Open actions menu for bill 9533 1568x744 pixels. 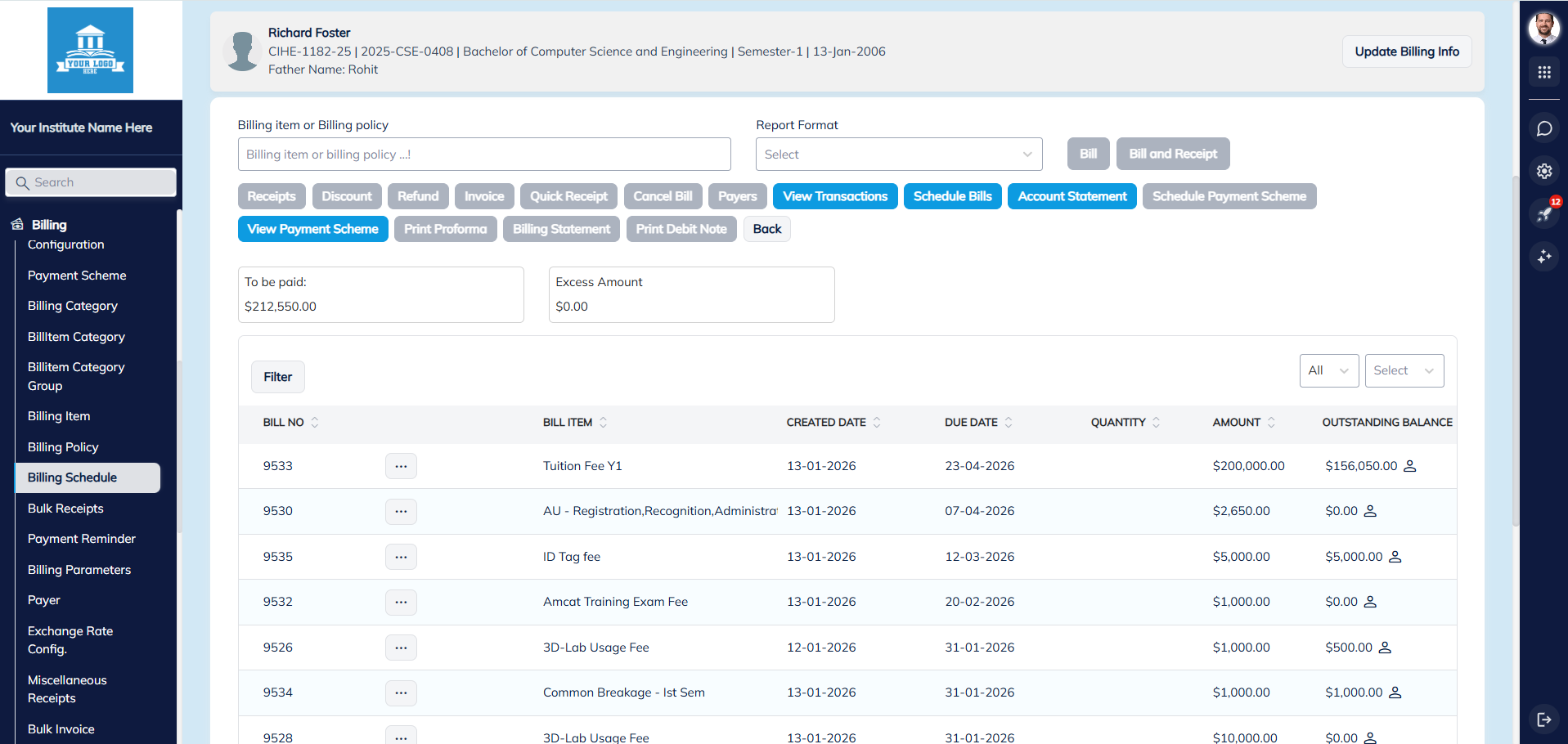coord(401,466)
